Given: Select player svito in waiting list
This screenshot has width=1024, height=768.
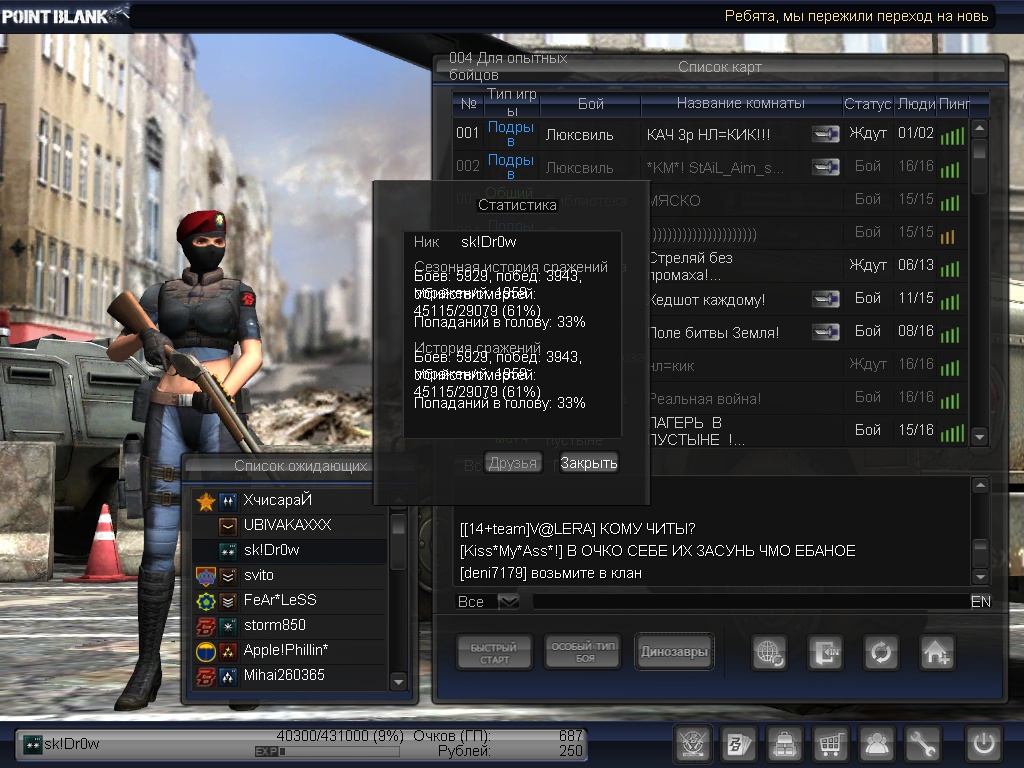Looking at the screenshot, I should coord(289,576).
